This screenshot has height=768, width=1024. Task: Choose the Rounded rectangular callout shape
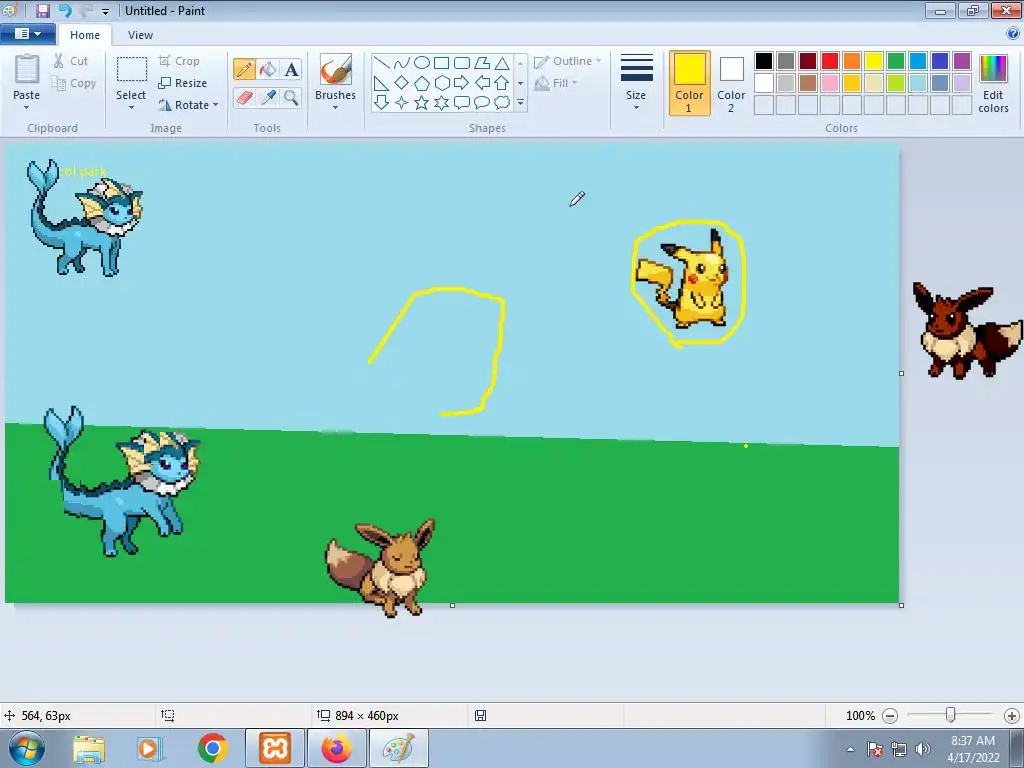[x=462, y=103]
